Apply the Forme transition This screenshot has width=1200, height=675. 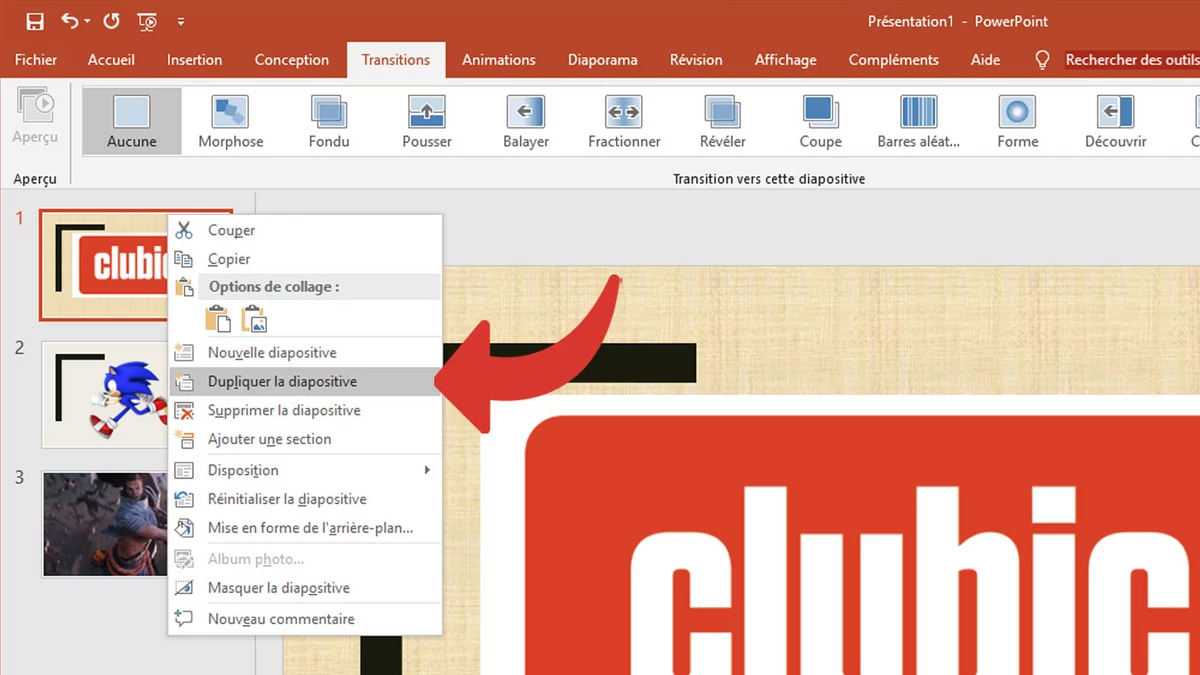pos(1016,120)
